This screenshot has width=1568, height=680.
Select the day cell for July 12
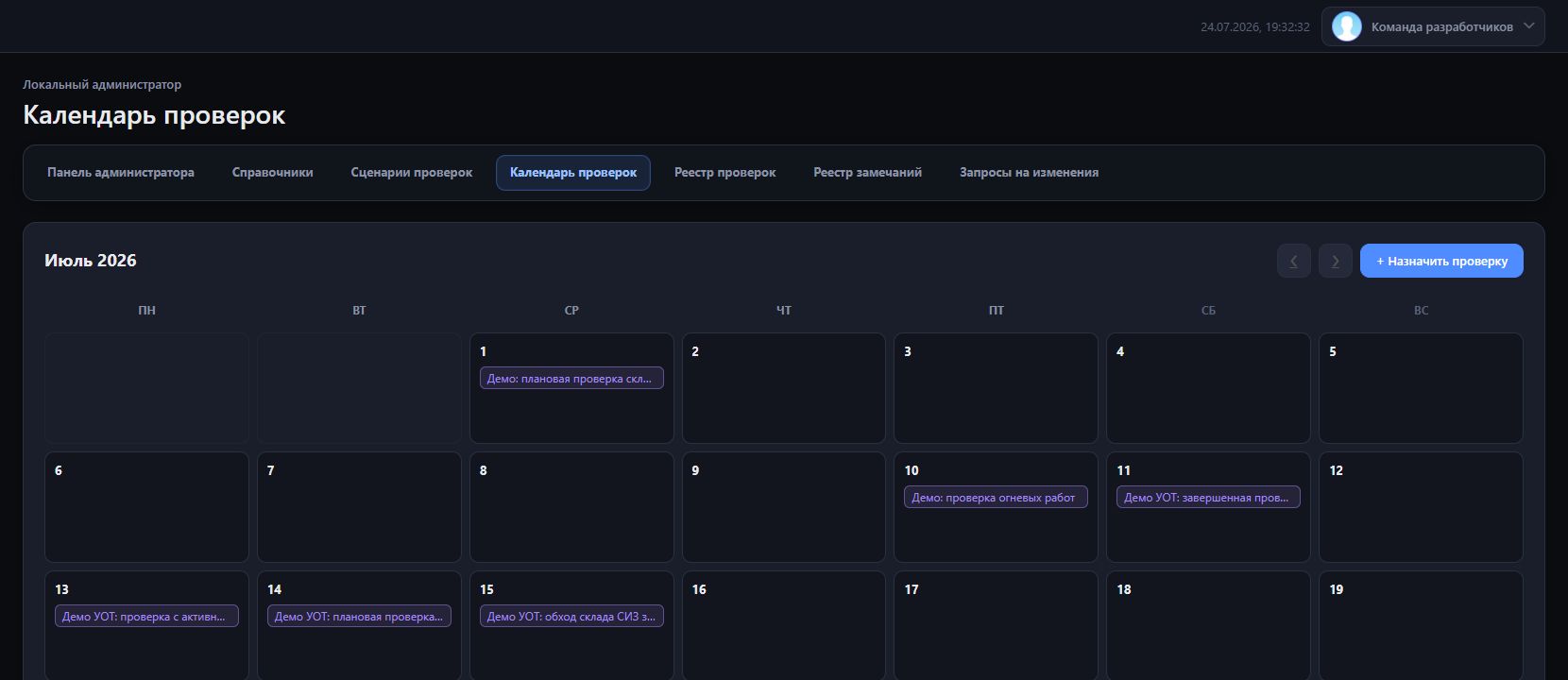(x=1421, y=507)
